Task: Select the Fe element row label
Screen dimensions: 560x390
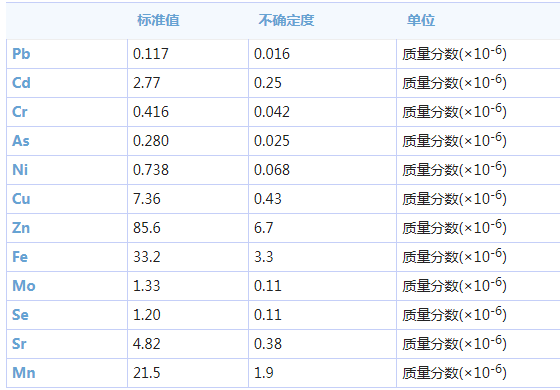Action: pos(20,257)
